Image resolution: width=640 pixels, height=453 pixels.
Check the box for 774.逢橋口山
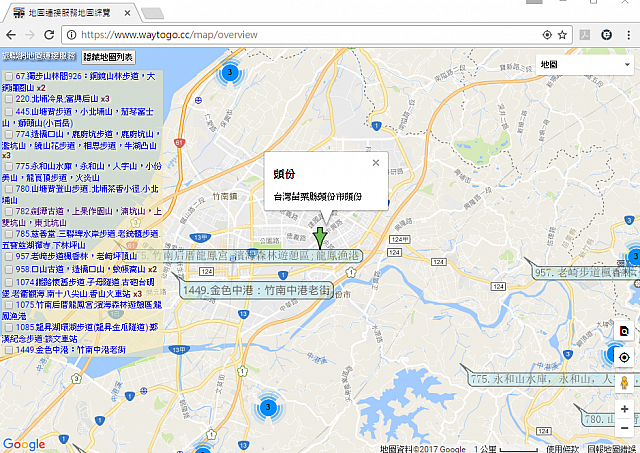click(x=9, y=134)
